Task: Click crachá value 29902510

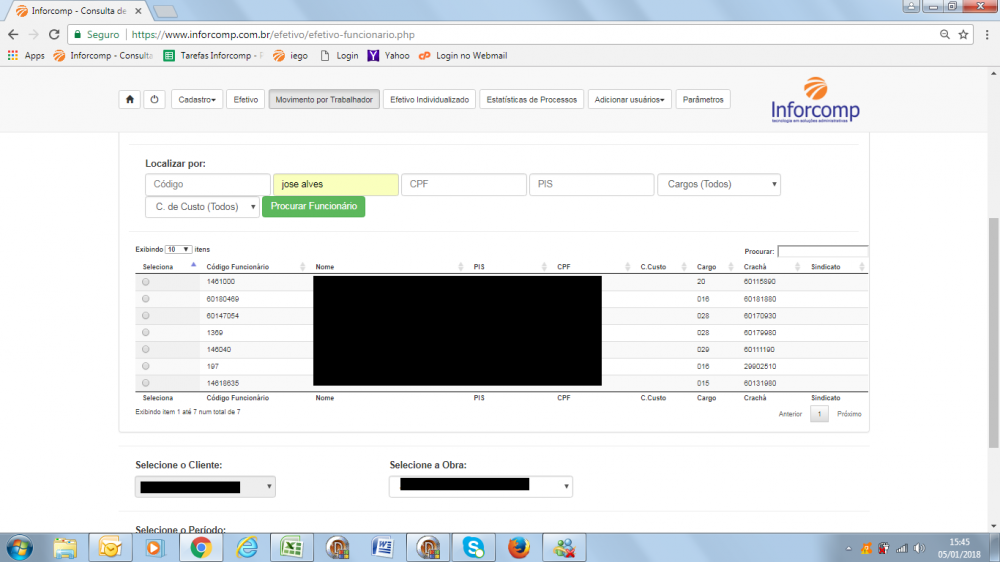Action: click(760, 366)
